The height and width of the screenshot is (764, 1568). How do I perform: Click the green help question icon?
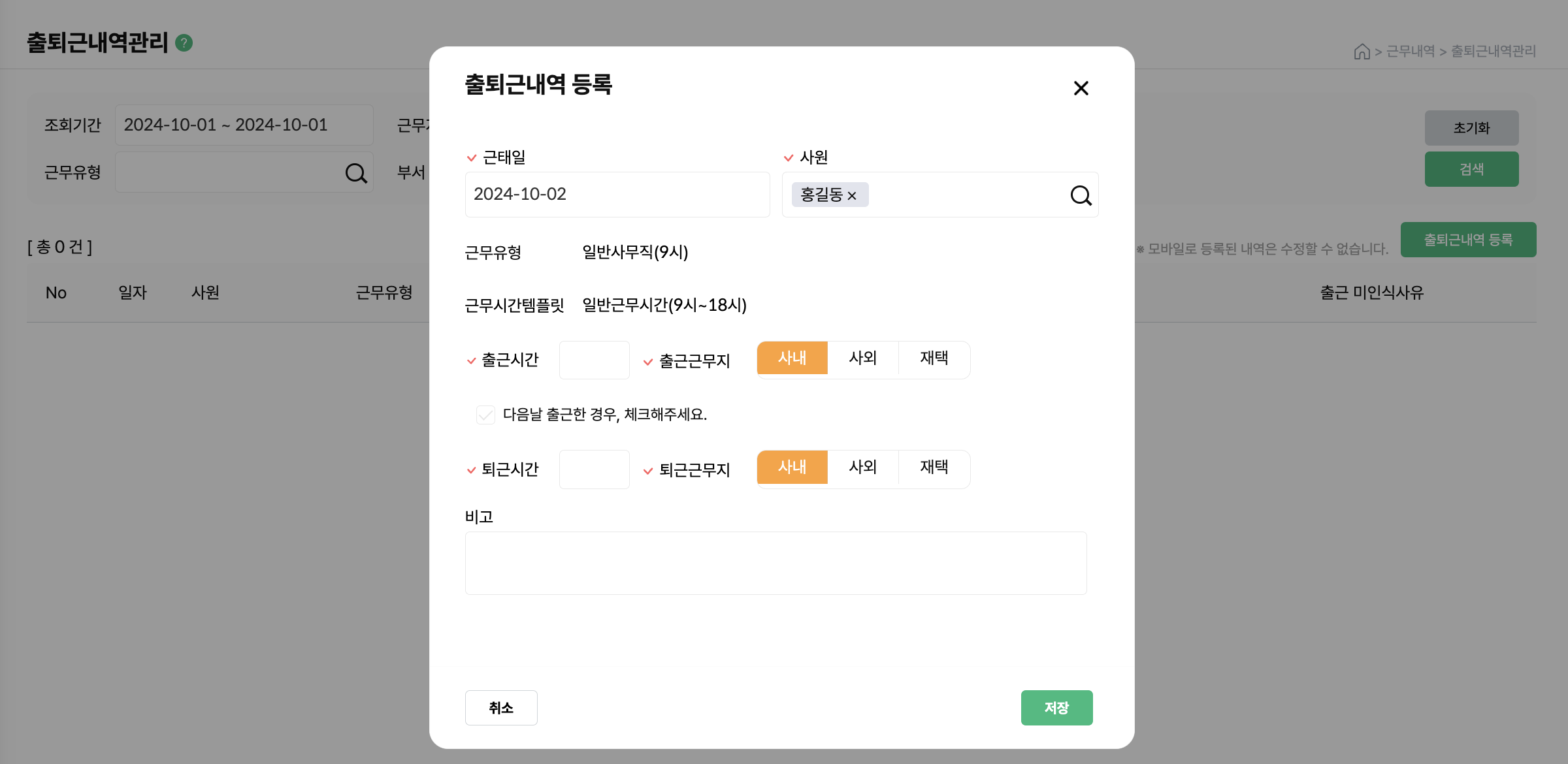coord(184,43)
